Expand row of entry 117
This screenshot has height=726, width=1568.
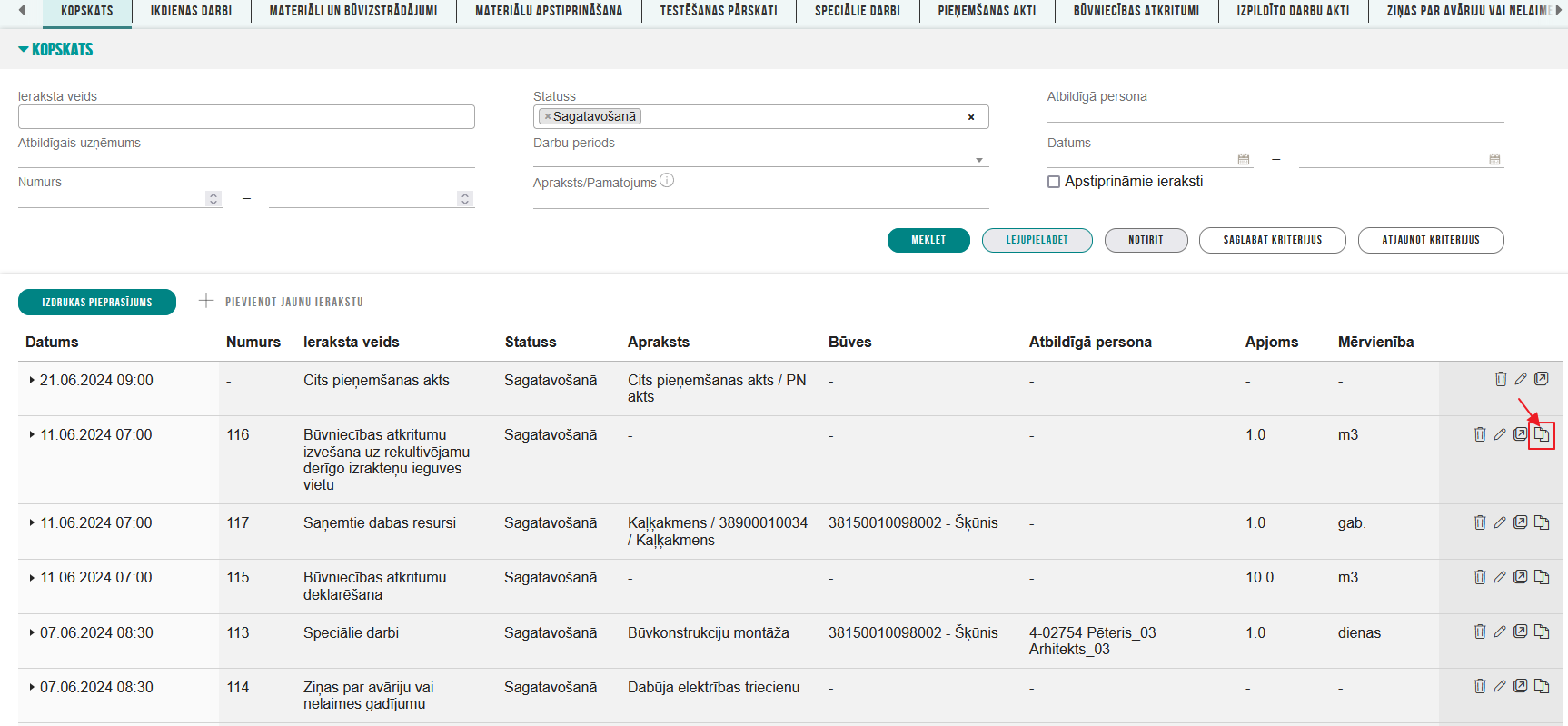point(32,522)
